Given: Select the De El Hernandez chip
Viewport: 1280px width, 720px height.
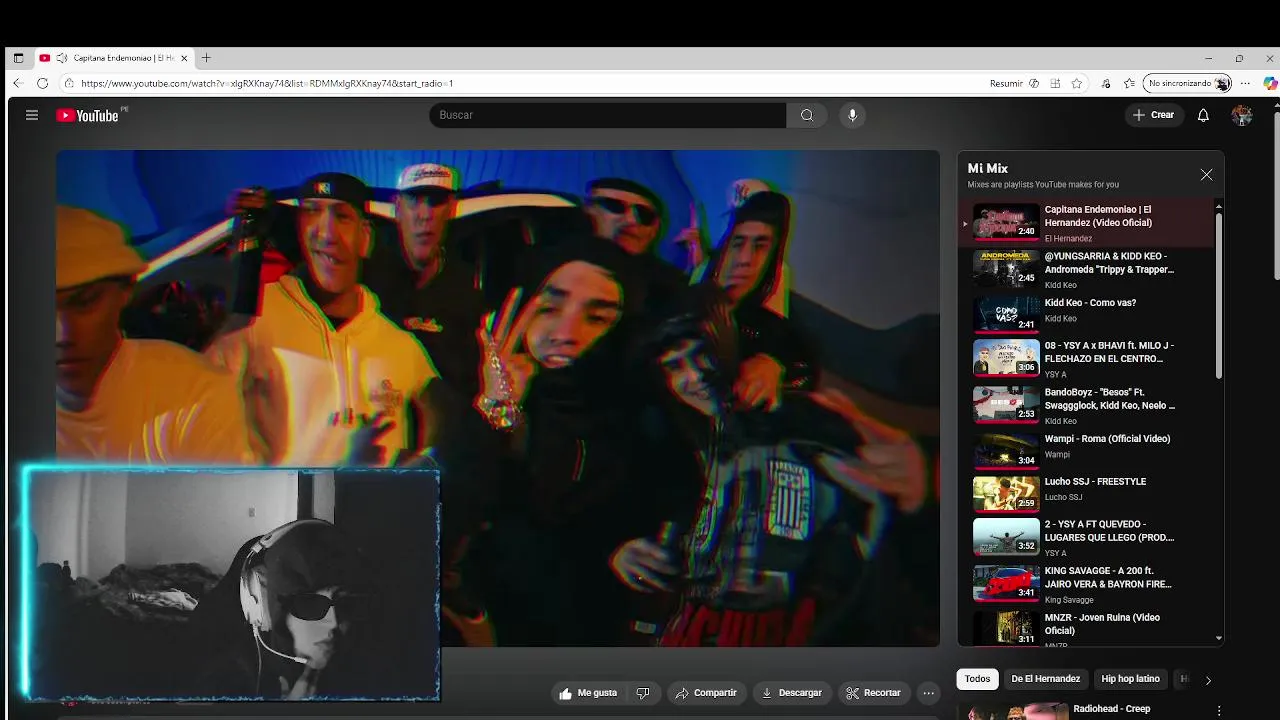Looking at the screenshot, I should click(1045, 679).
